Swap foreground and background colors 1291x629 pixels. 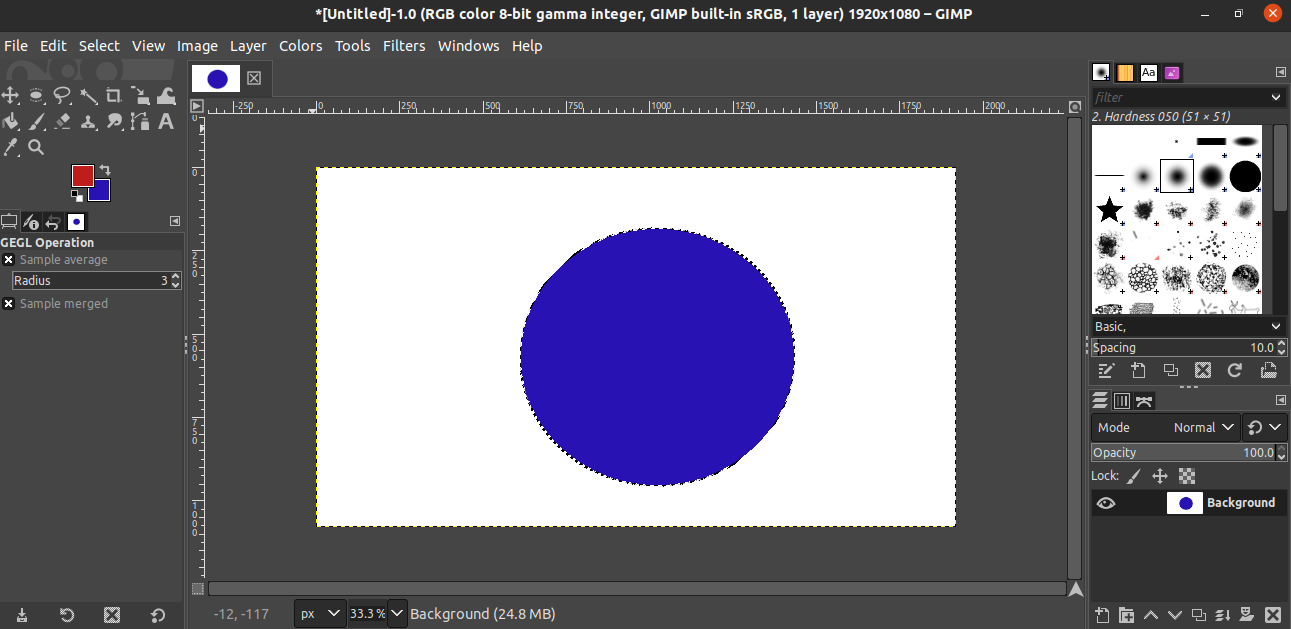coord(105,170)
